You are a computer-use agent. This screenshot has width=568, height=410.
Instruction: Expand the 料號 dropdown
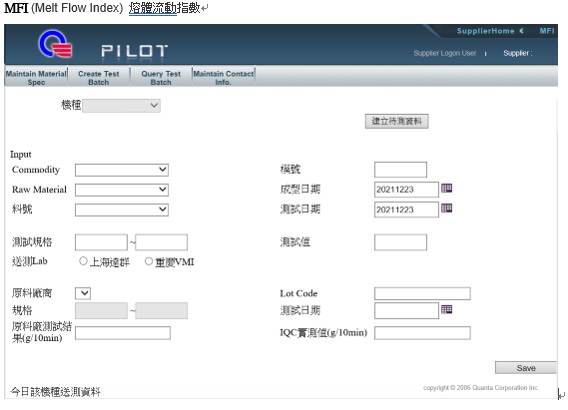tap(122, 209)
